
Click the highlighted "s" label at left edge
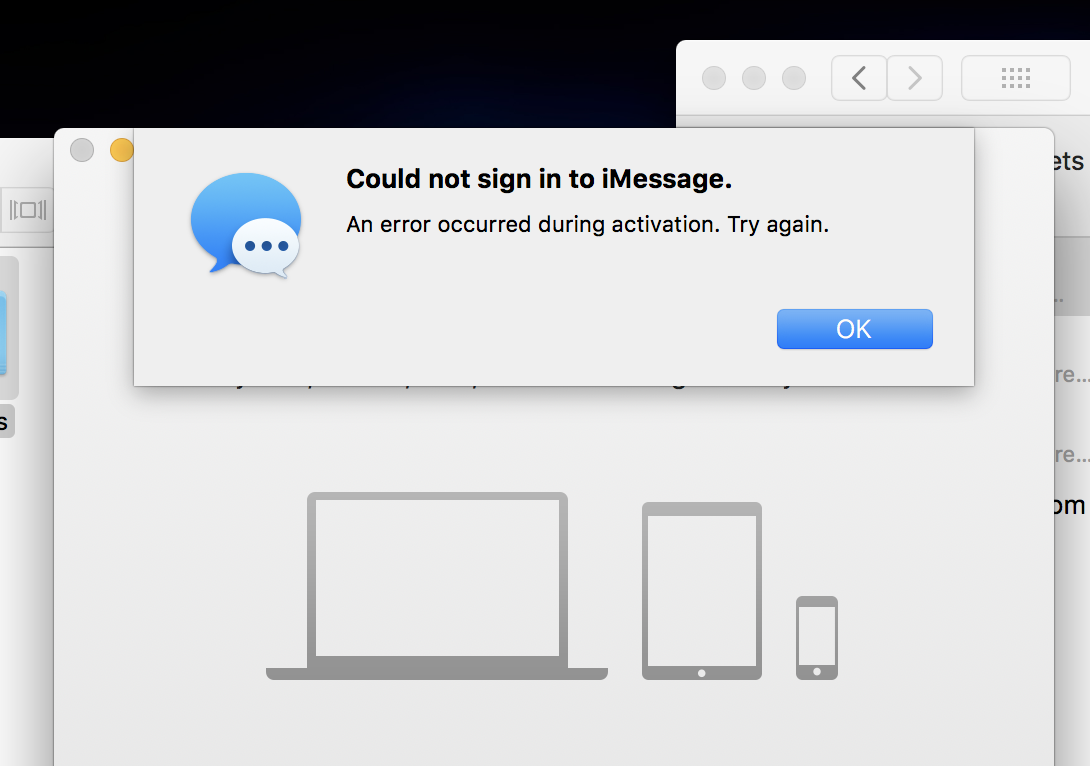[x=6, y=421]
